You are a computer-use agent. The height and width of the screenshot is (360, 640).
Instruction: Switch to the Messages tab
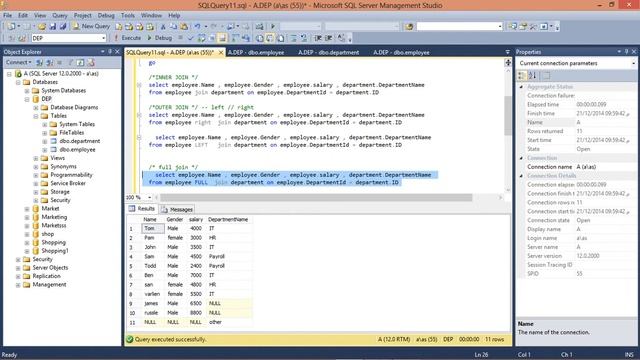pos(177,209)
